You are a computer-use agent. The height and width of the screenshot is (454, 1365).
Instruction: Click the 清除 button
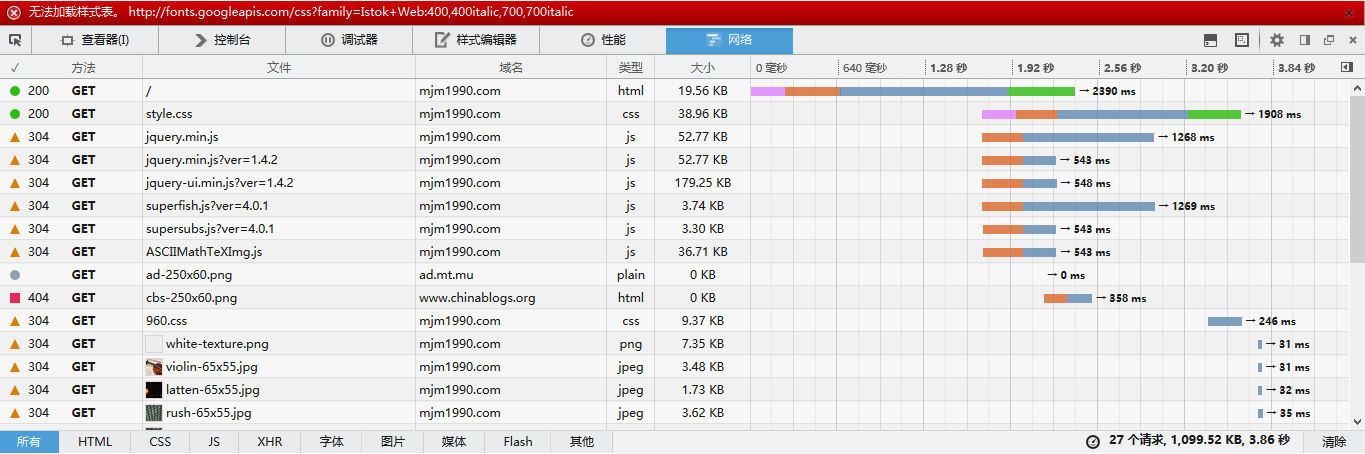pos(1334,441)
